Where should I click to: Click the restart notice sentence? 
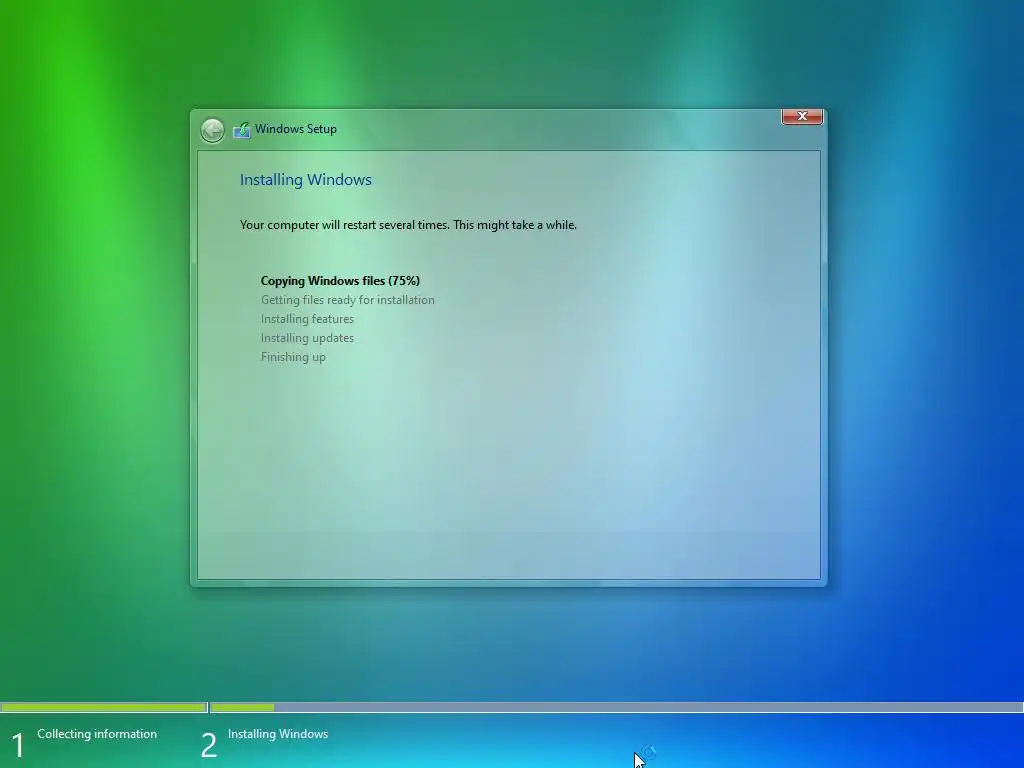click(408, 225)
